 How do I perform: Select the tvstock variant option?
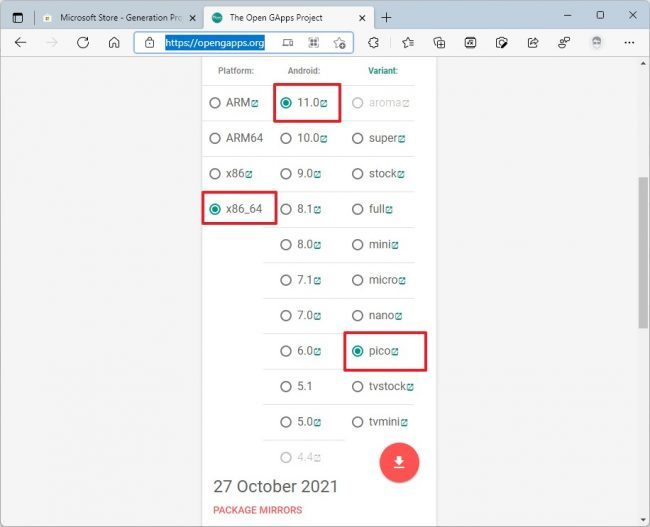[357, 386]
